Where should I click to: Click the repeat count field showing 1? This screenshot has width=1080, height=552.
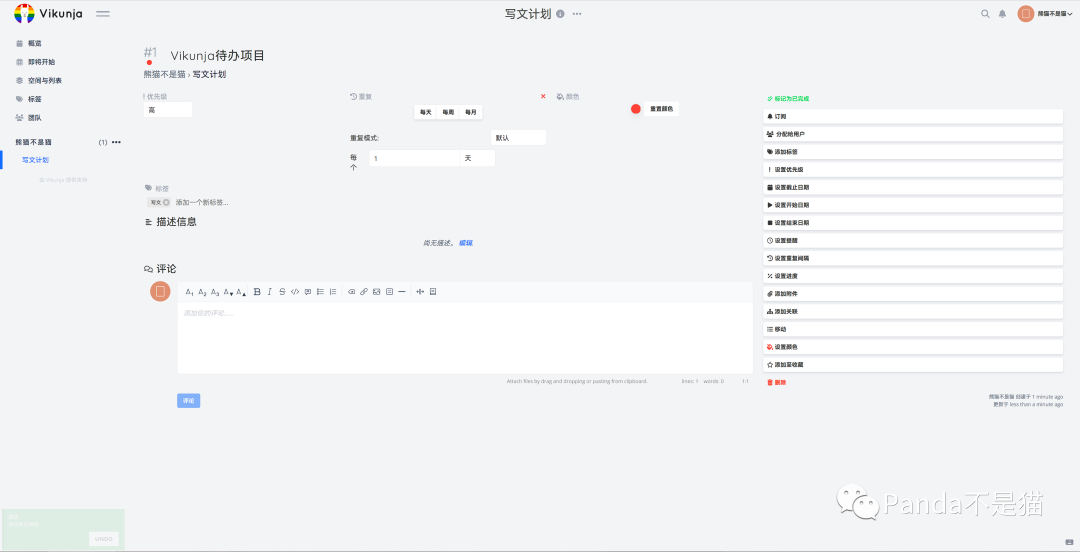[x=415, y=159]
